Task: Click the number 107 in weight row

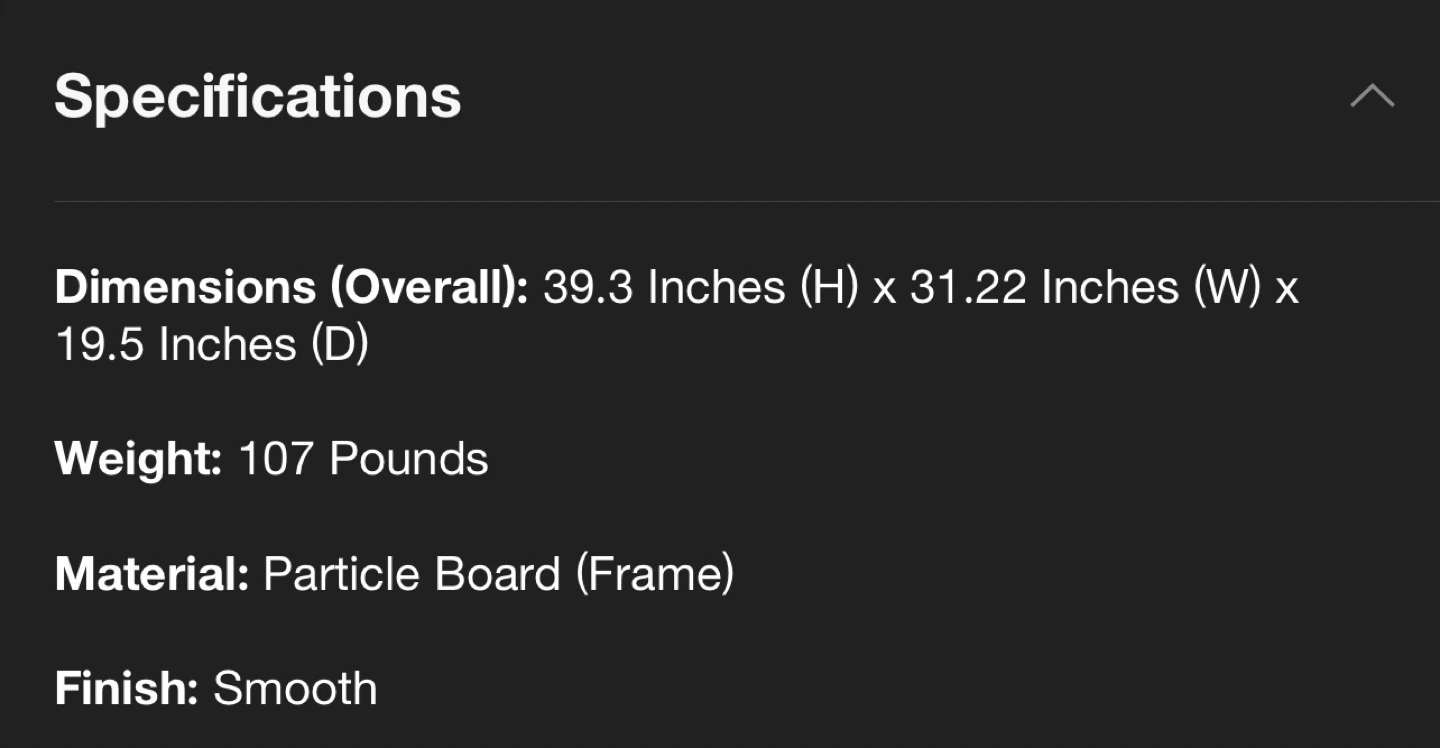Action: coord(275,459)
